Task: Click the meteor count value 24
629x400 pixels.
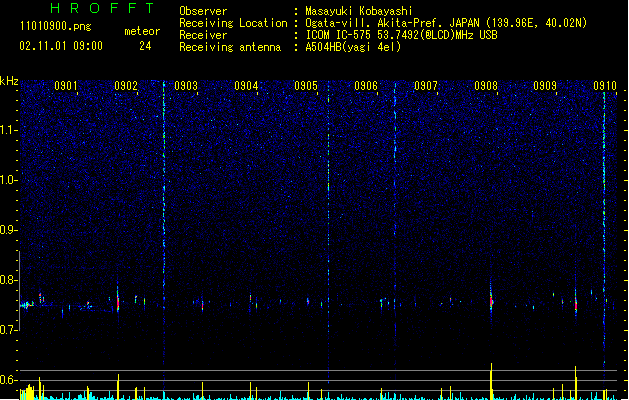Action: pos(145,46)
